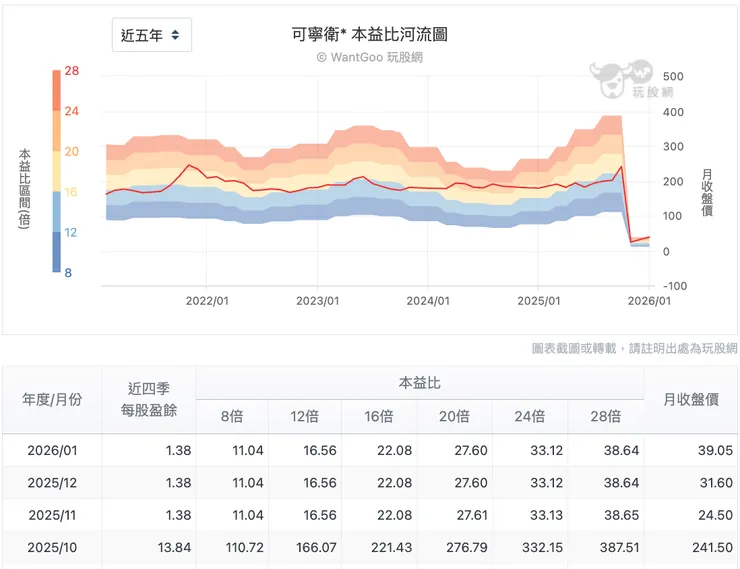Click the 13.84 EPS cell
This screenshot has width=740, height=569.
pos(174,547)
